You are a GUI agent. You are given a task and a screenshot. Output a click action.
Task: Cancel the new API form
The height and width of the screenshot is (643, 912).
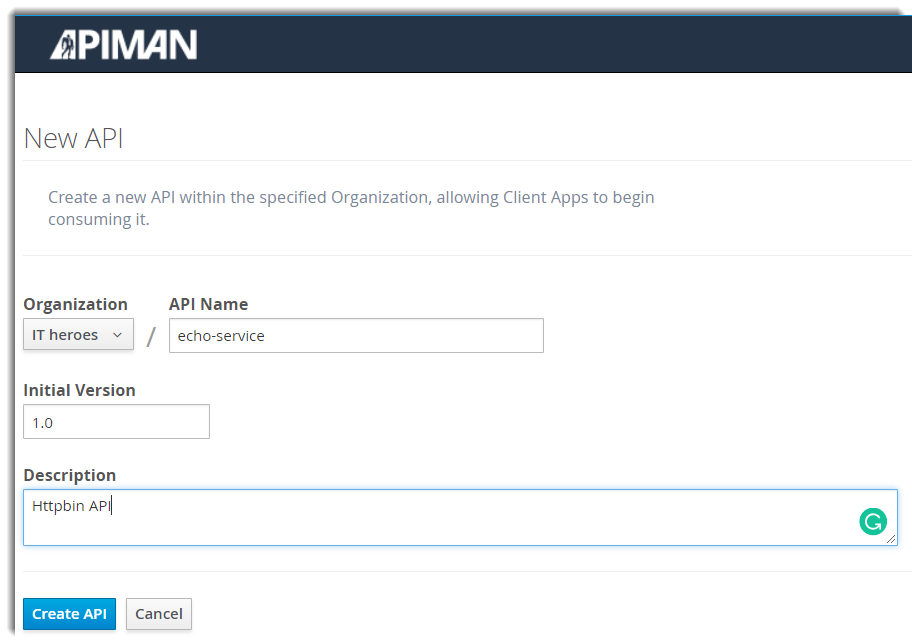pos(159,614)
